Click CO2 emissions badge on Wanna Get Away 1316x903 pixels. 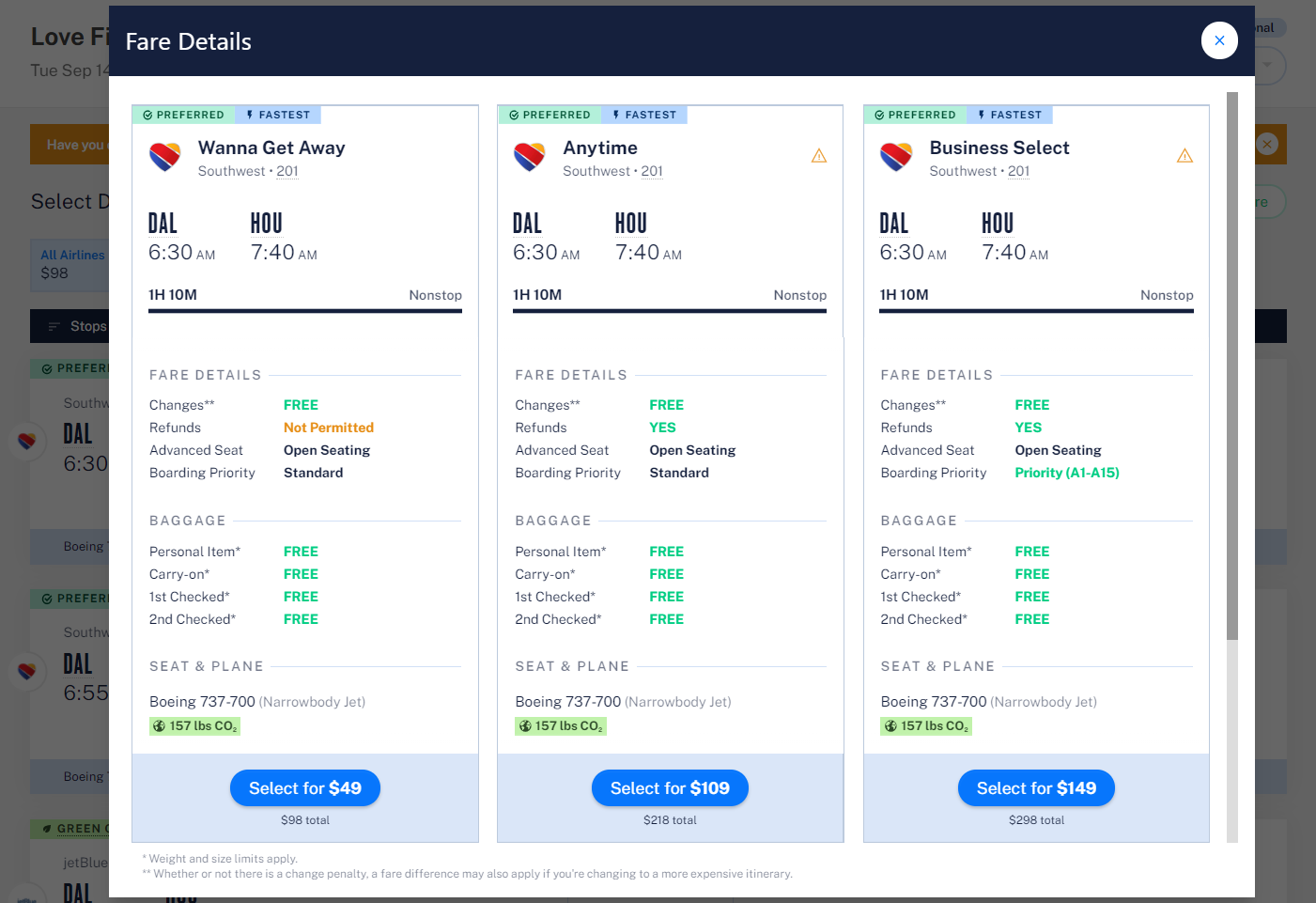[x=195, y=726]
